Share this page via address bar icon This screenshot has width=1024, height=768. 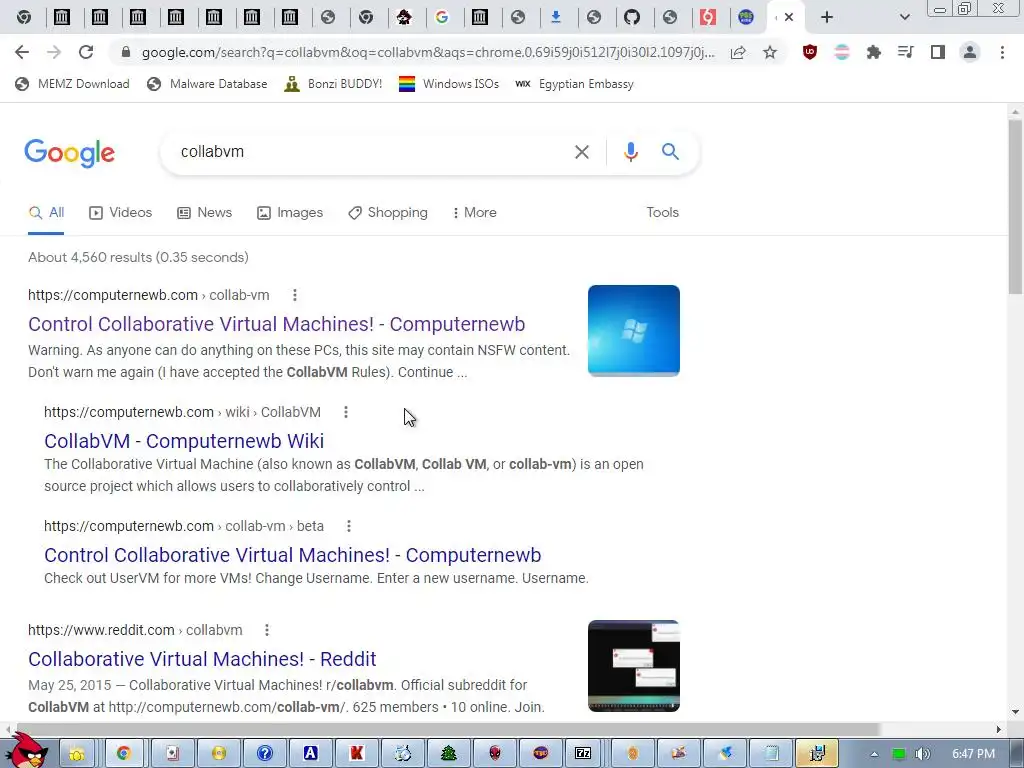[x=738, y=52]
